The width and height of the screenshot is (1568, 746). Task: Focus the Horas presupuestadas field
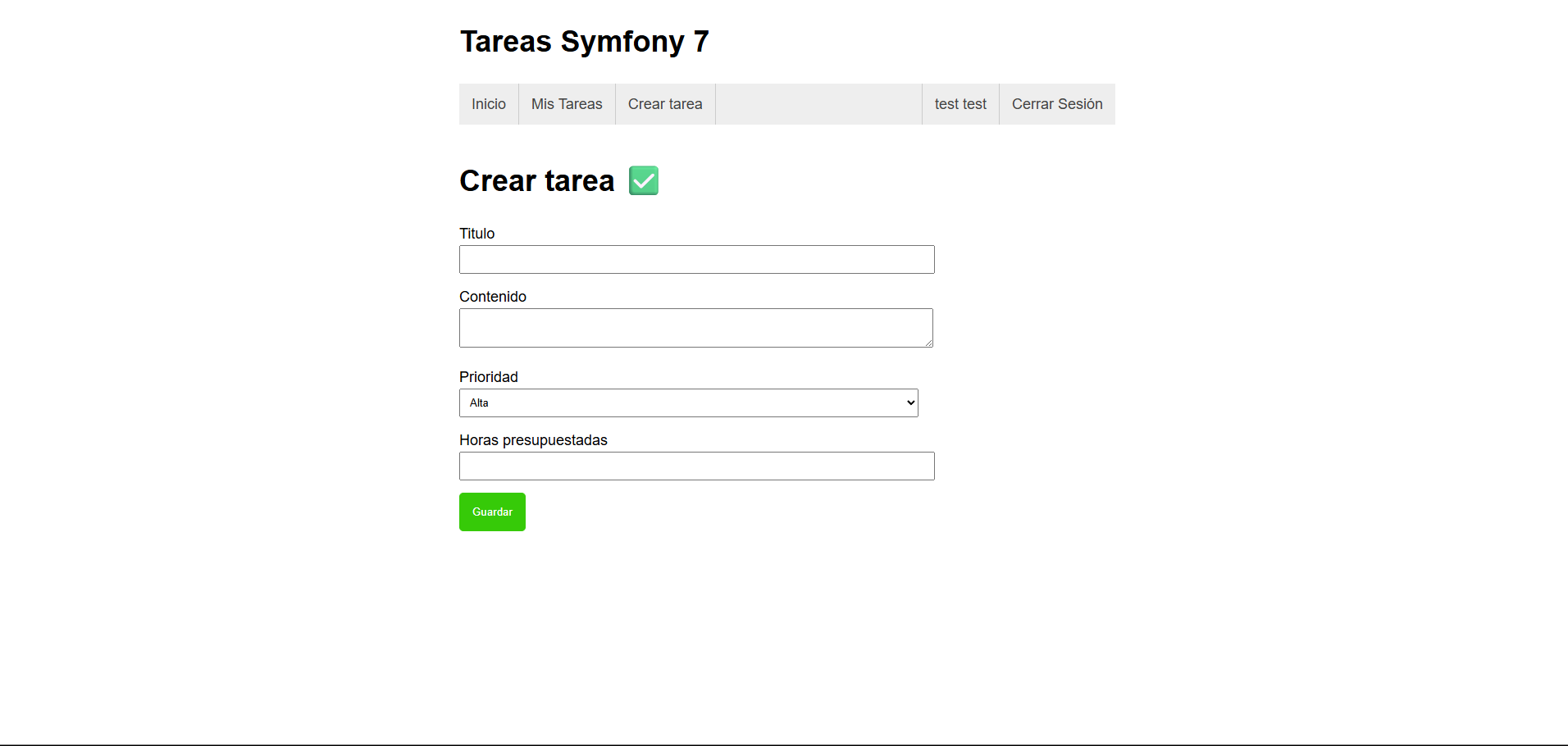(697, 466)
